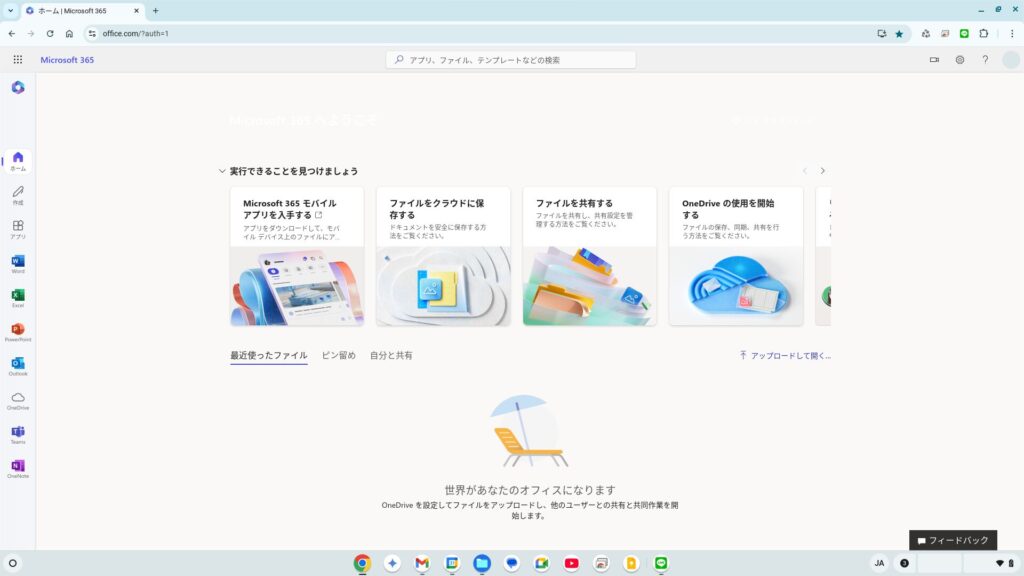This screenshot has width=1024, height=576.
Task: Click アップロードして開く link
Action: tap(785, 355)
